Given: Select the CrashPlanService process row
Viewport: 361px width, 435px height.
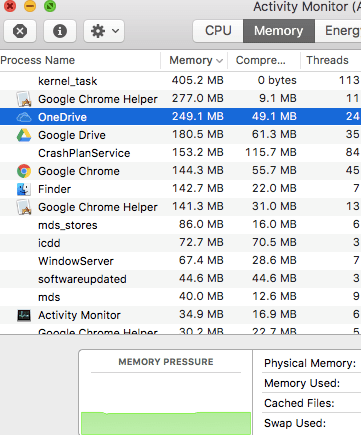Looking at the screenshot, I should [x=180, y=153].
